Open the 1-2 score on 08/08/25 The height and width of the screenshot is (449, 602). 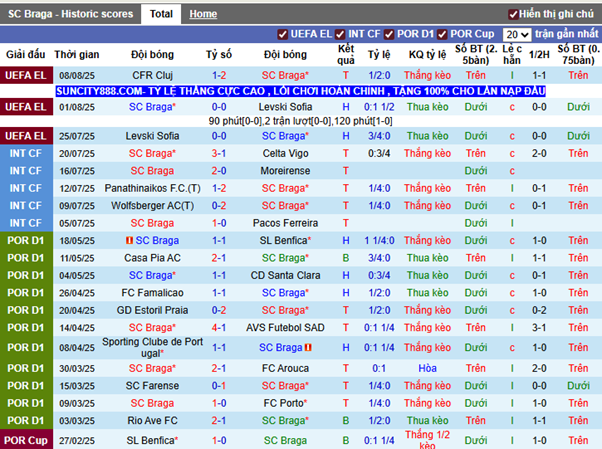click(219, 75)
